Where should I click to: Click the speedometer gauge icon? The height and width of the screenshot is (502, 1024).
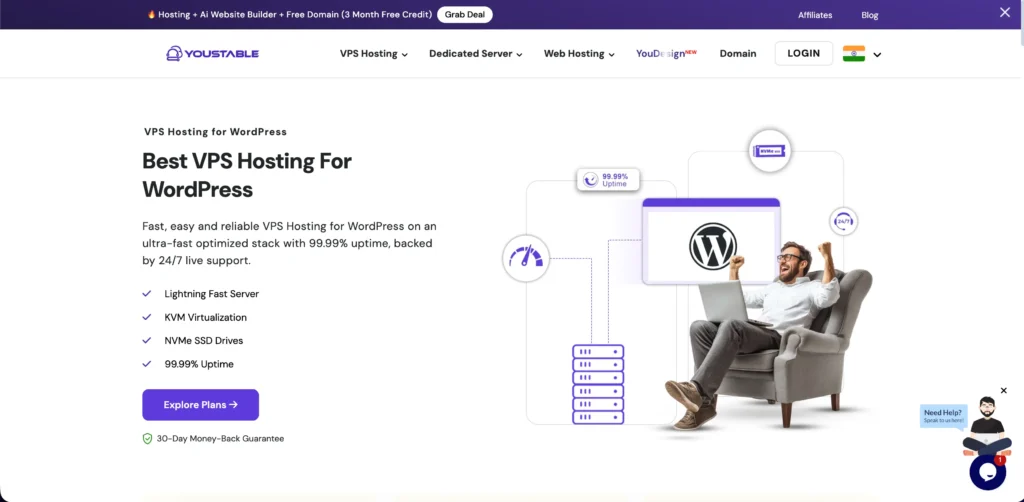[x=526, y=259]
